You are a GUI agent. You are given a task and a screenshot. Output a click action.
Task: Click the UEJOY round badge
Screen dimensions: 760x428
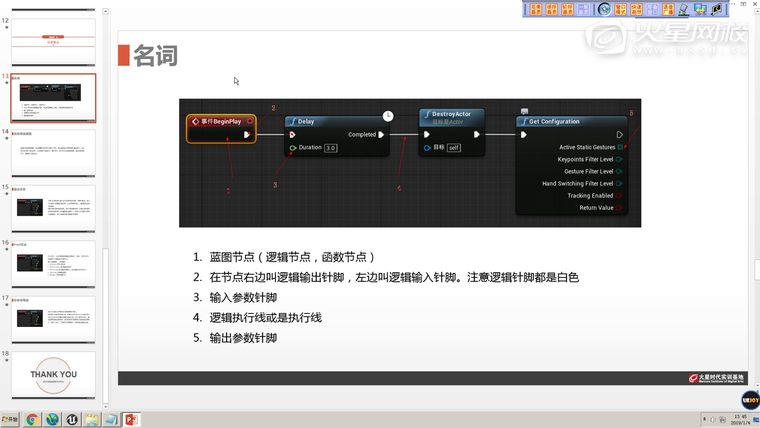click(x=748, y=399)
